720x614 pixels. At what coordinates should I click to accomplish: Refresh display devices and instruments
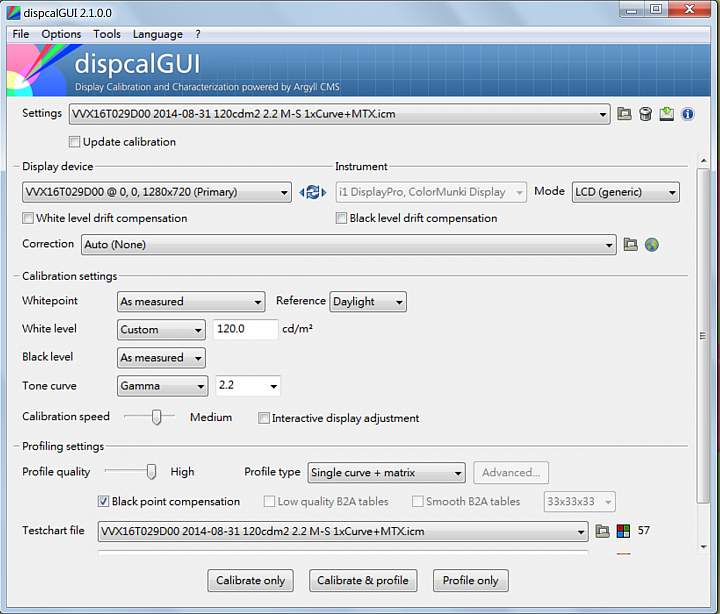point(313,192)
